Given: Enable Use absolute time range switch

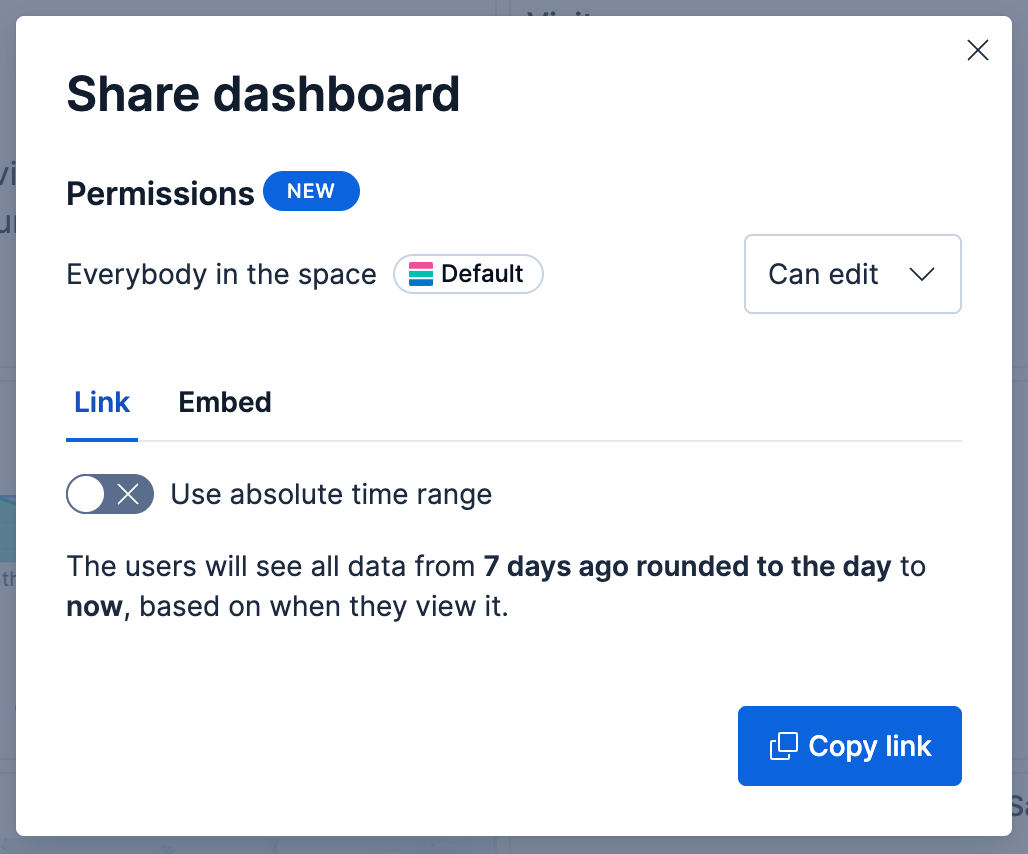Looking at the screenshot, I should pyautogui.click(x=110, y=494).
